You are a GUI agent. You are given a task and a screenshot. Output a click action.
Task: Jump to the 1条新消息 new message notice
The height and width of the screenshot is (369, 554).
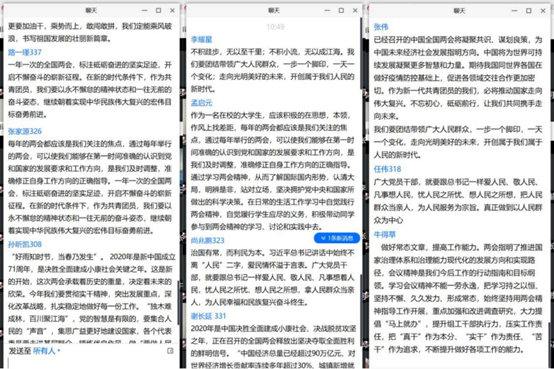click(x=337, y=238)
